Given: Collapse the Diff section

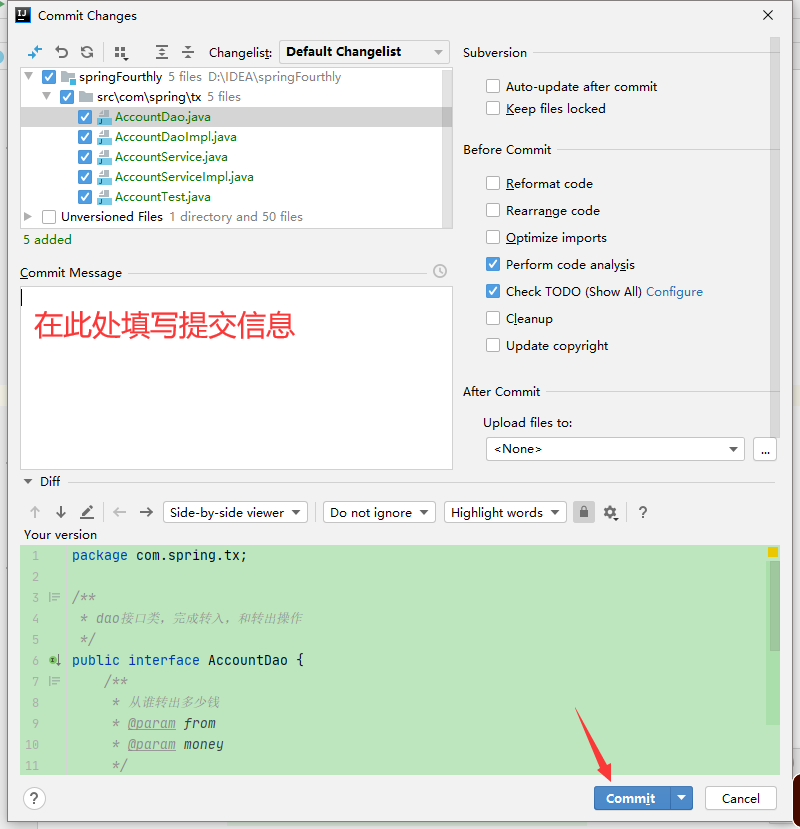Looking at the screenshot, I should tap(28, 481).
